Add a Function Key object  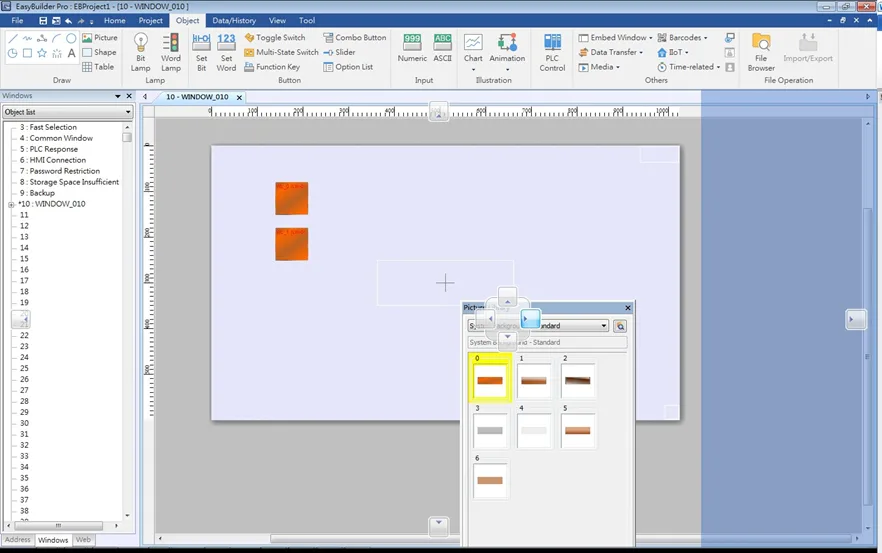(272, 67)
